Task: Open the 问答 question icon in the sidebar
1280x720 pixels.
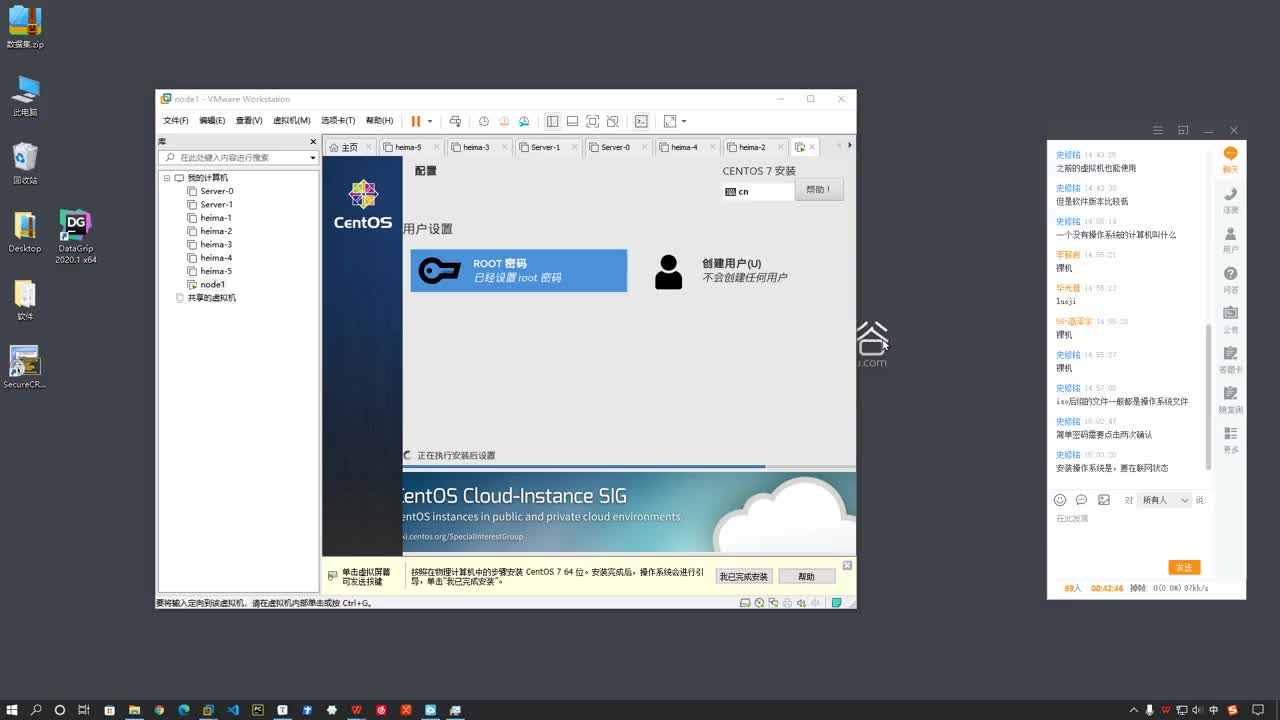Action: click(1231, 280)
